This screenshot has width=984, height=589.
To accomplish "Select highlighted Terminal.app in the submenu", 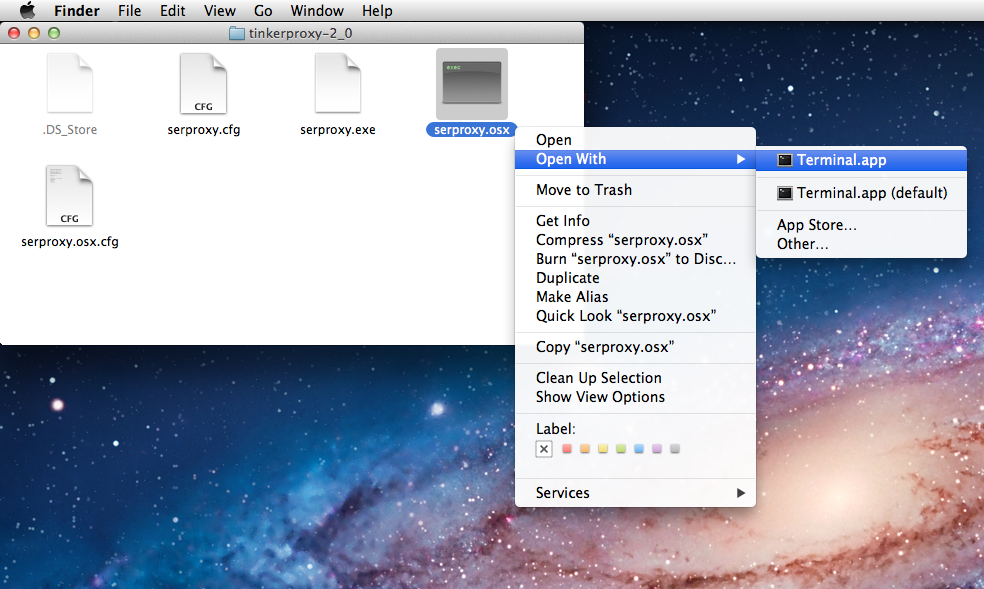I will point(861,160).
